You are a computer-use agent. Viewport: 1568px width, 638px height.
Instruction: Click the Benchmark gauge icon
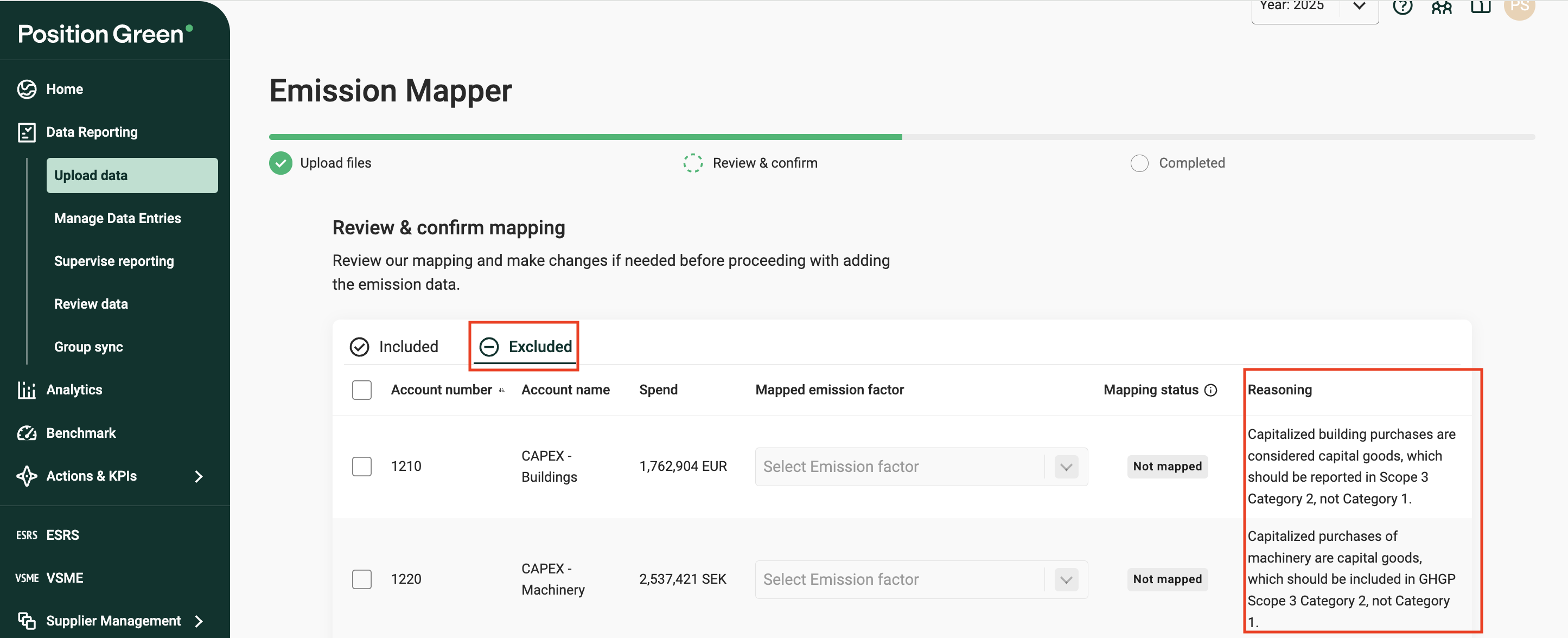tap(27, 433)
